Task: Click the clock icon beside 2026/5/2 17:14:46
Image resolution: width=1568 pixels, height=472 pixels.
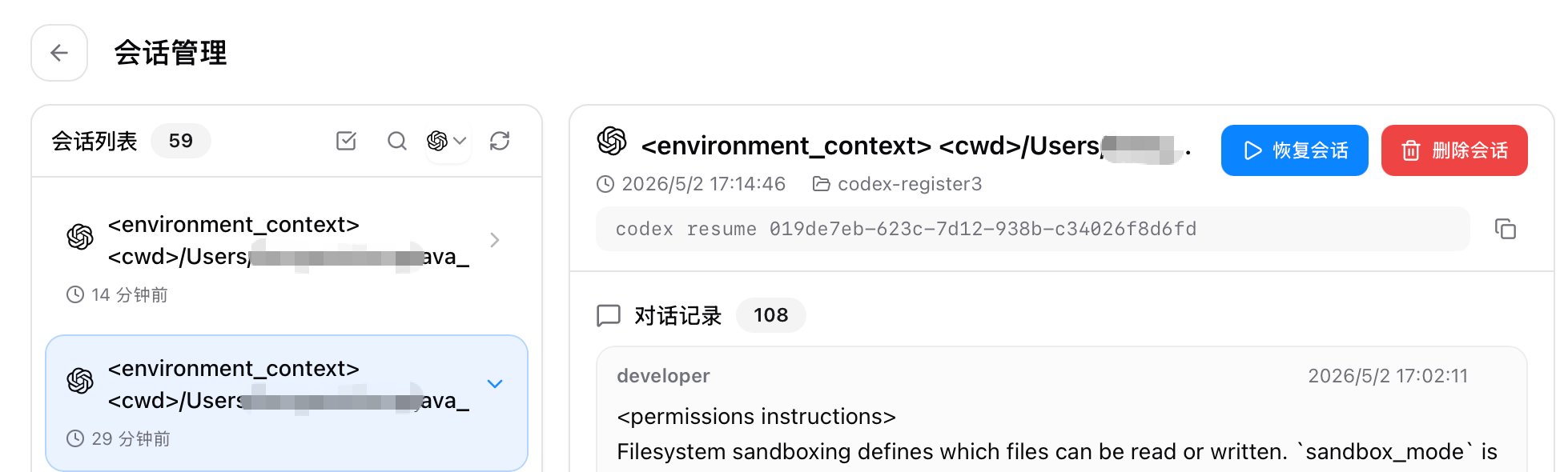Action: (605, 184)
